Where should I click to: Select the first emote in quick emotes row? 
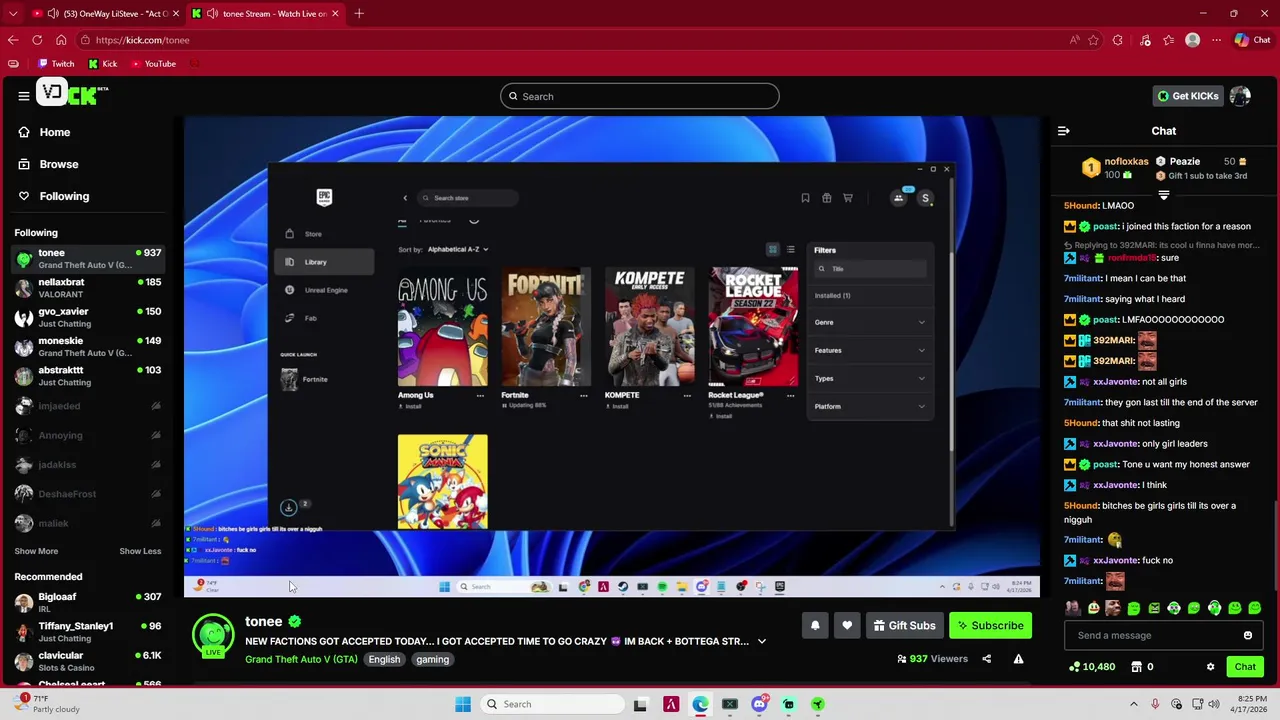tap(1073, 608)
